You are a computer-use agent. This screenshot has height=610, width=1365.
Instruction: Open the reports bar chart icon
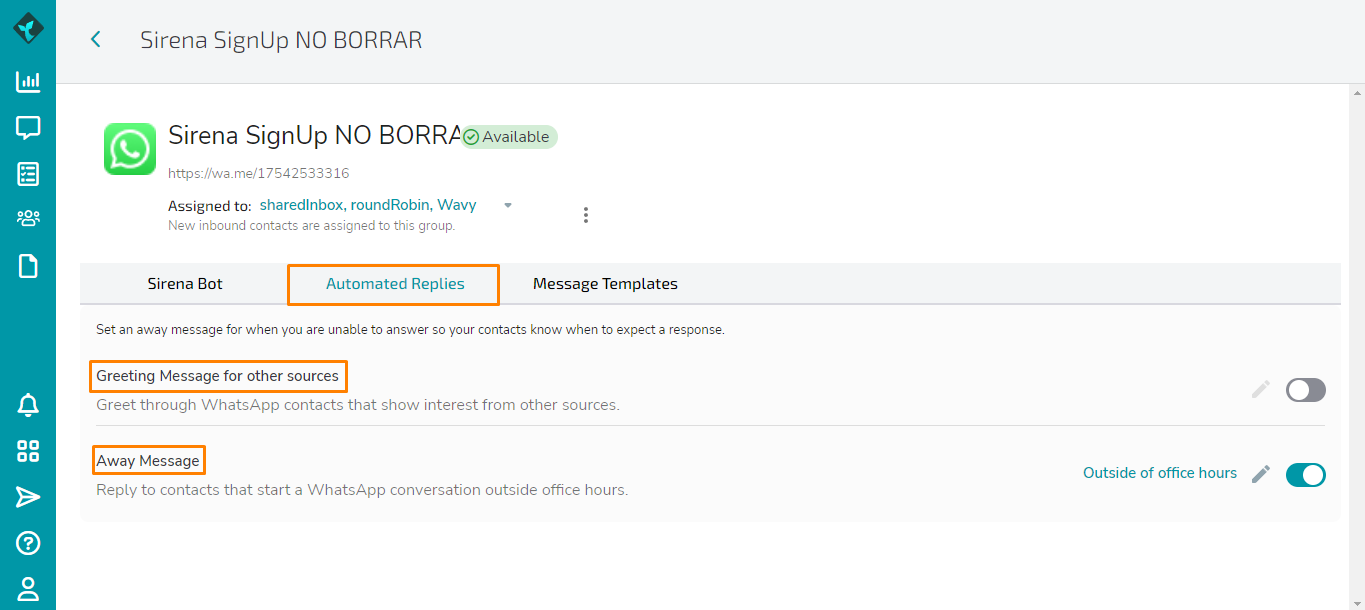coord(28,82)
